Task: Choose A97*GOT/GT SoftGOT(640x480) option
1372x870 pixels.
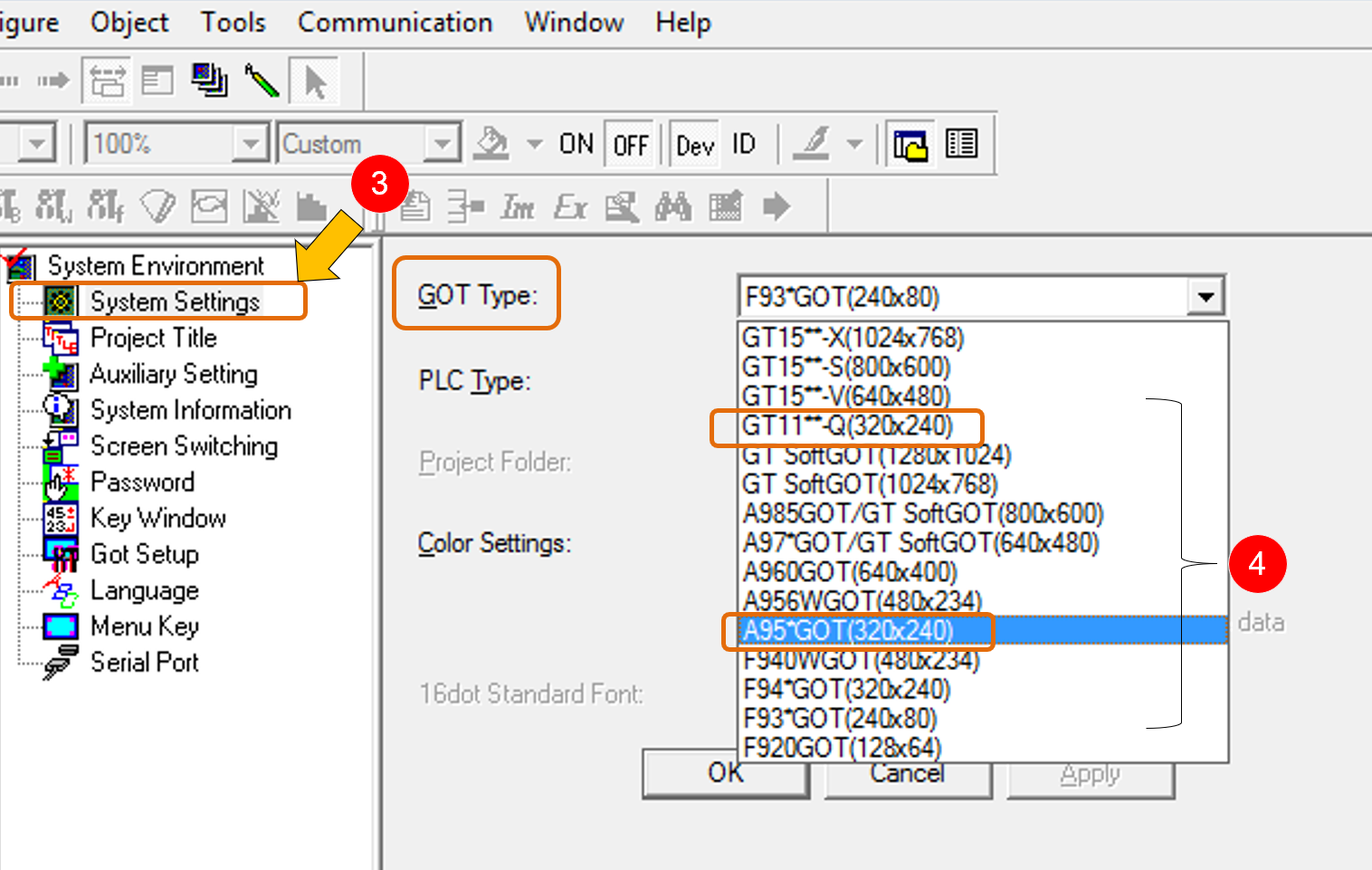Action: click(x=983, y=542)
